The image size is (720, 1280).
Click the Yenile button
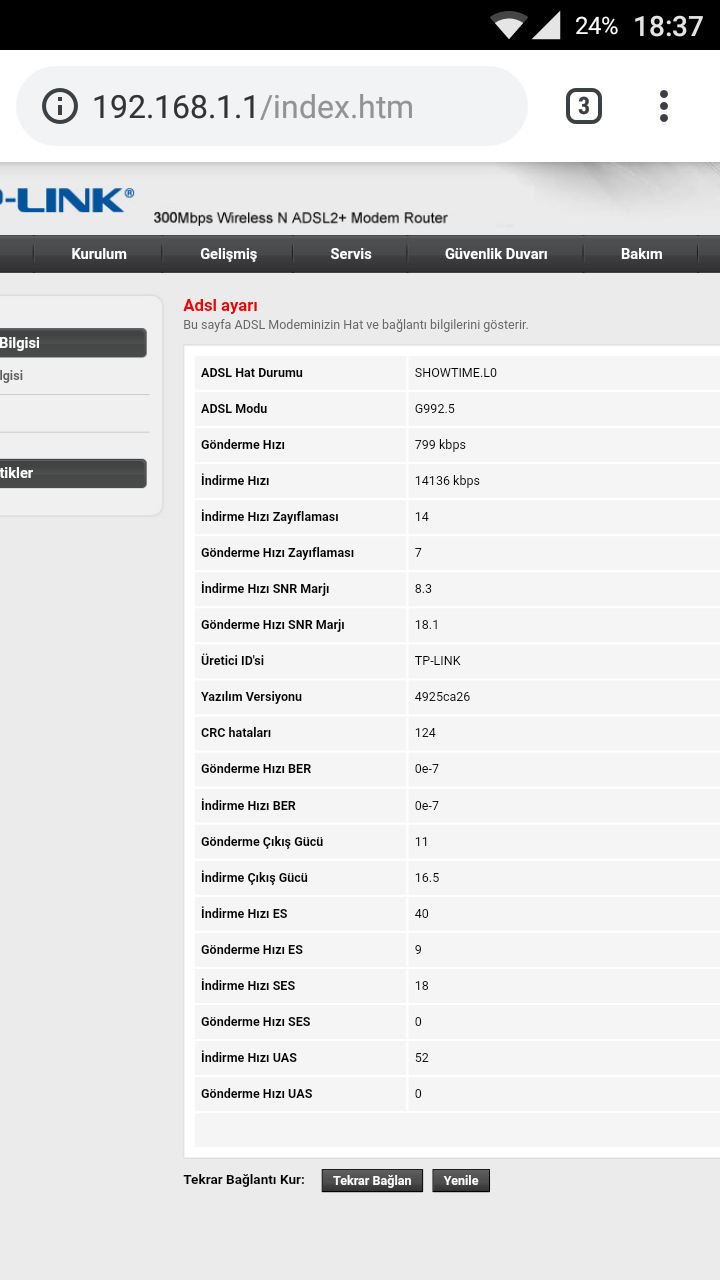461,1181
